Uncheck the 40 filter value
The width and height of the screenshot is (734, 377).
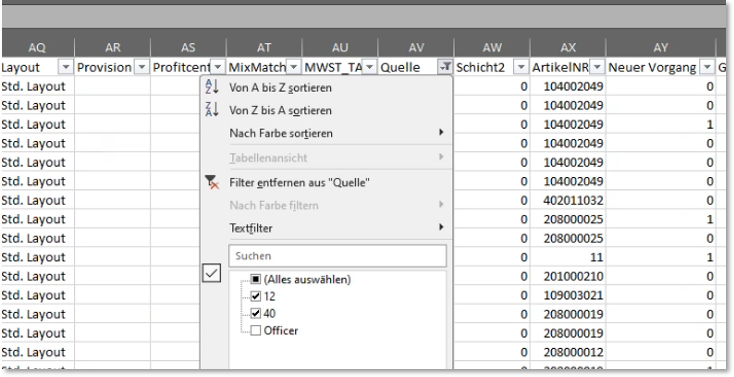(255, 313)
